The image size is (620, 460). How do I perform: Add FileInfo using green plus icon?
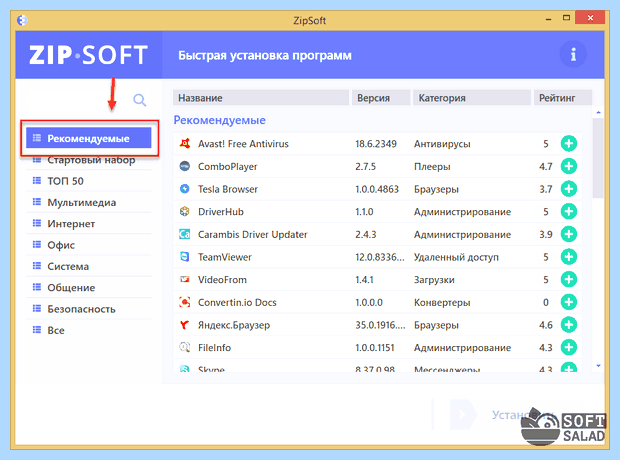tap(569, 347)
